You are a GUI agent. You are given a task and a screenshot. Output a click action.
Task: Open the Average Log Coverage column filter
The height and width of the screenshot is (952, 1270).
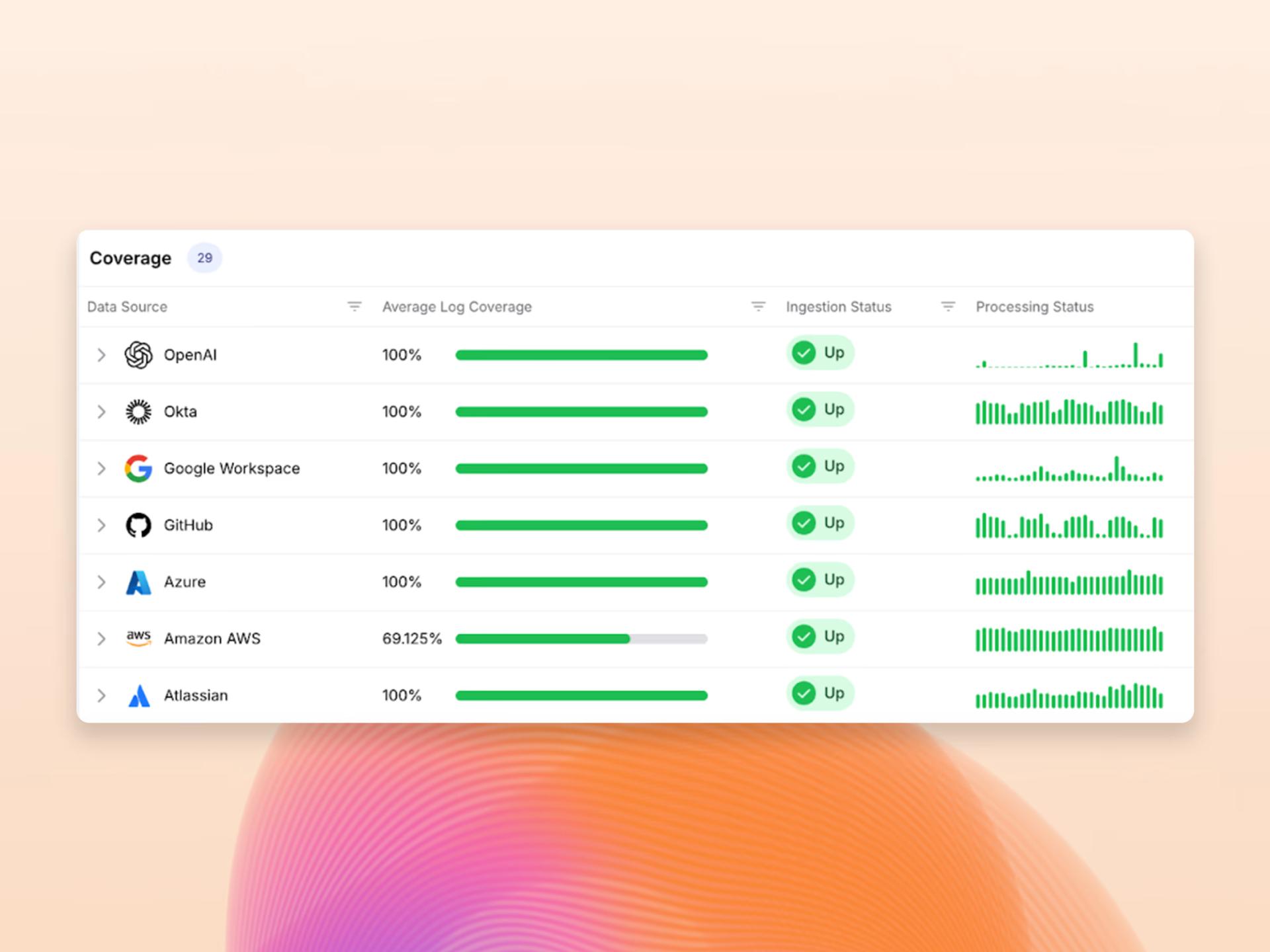(x=758, y=307)
